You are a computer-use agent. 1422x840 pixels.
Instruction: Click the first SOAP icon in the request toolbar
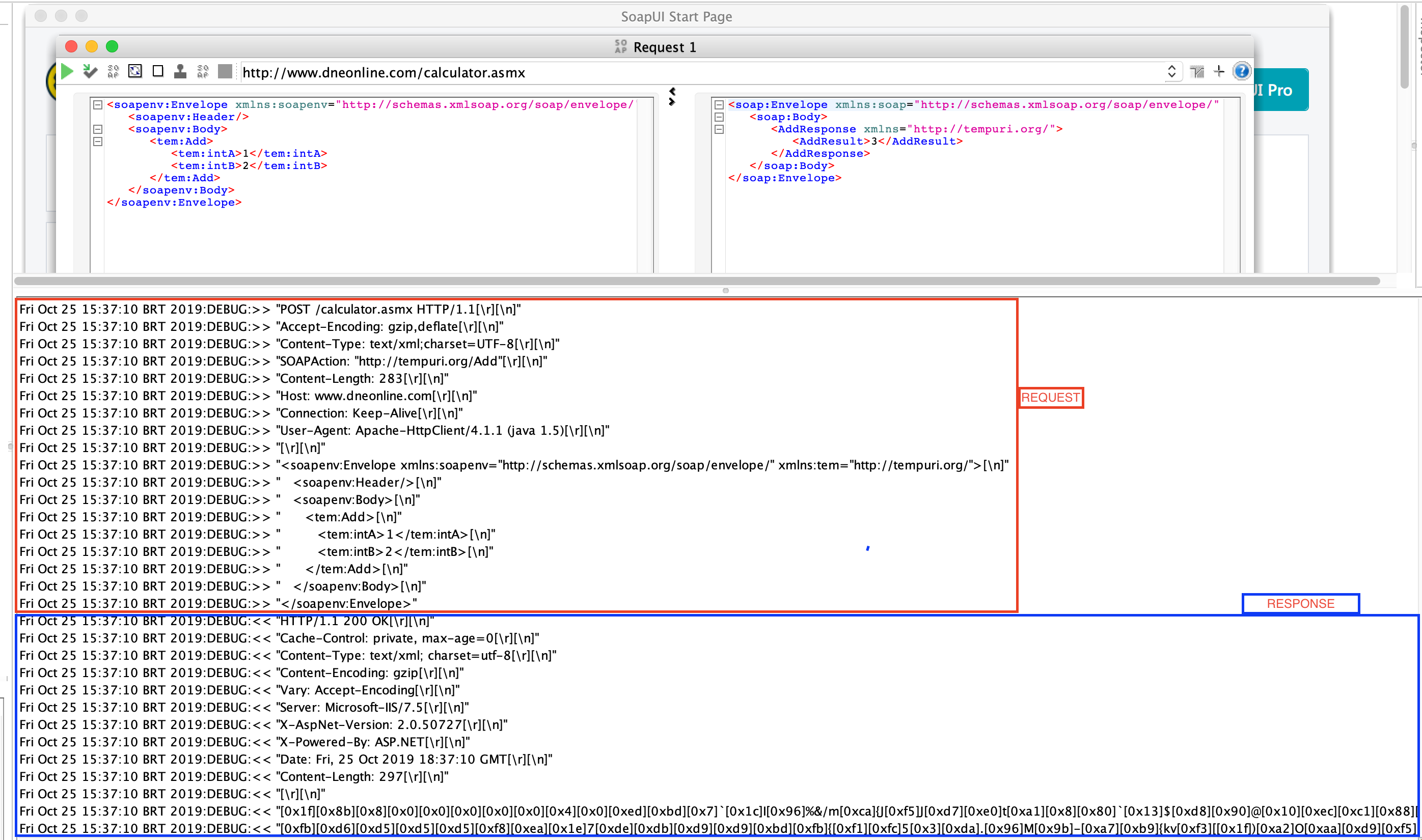113,71
